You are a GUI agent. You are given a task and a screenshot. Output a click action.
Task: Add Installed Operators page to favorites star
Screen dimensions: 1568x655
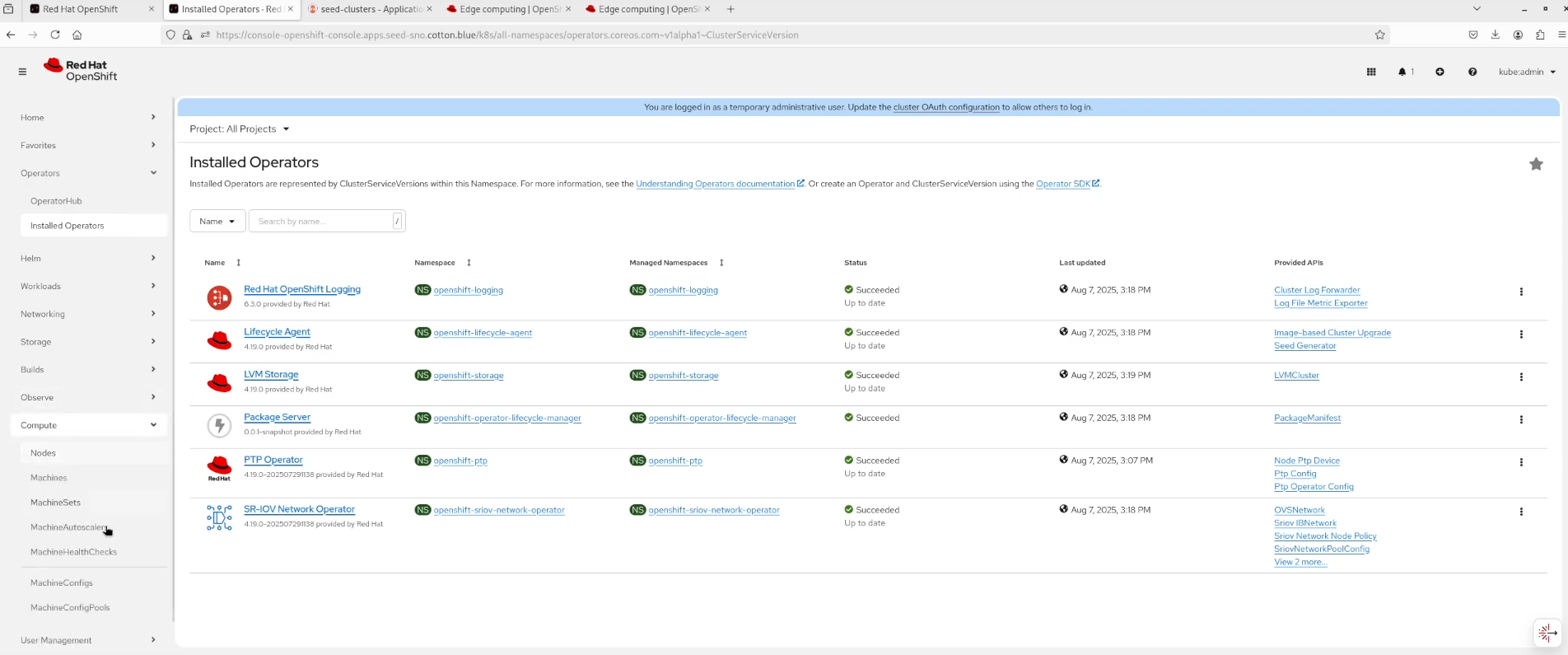pos(1536,164)
